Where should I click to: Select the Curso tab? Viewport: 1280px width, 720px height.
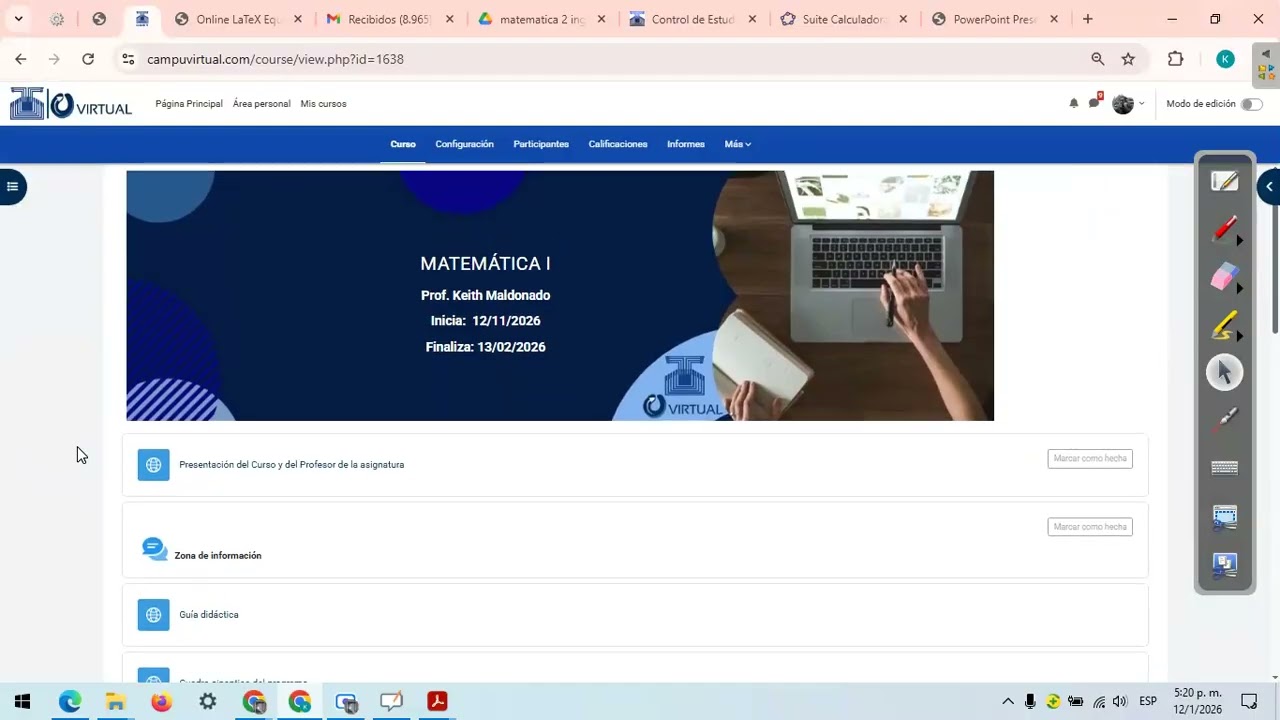click(x=403, y=144)
